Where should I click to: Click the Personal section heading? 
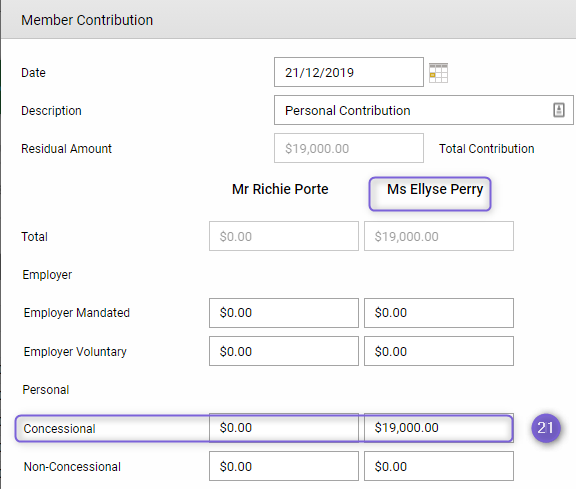click(46, 390)
